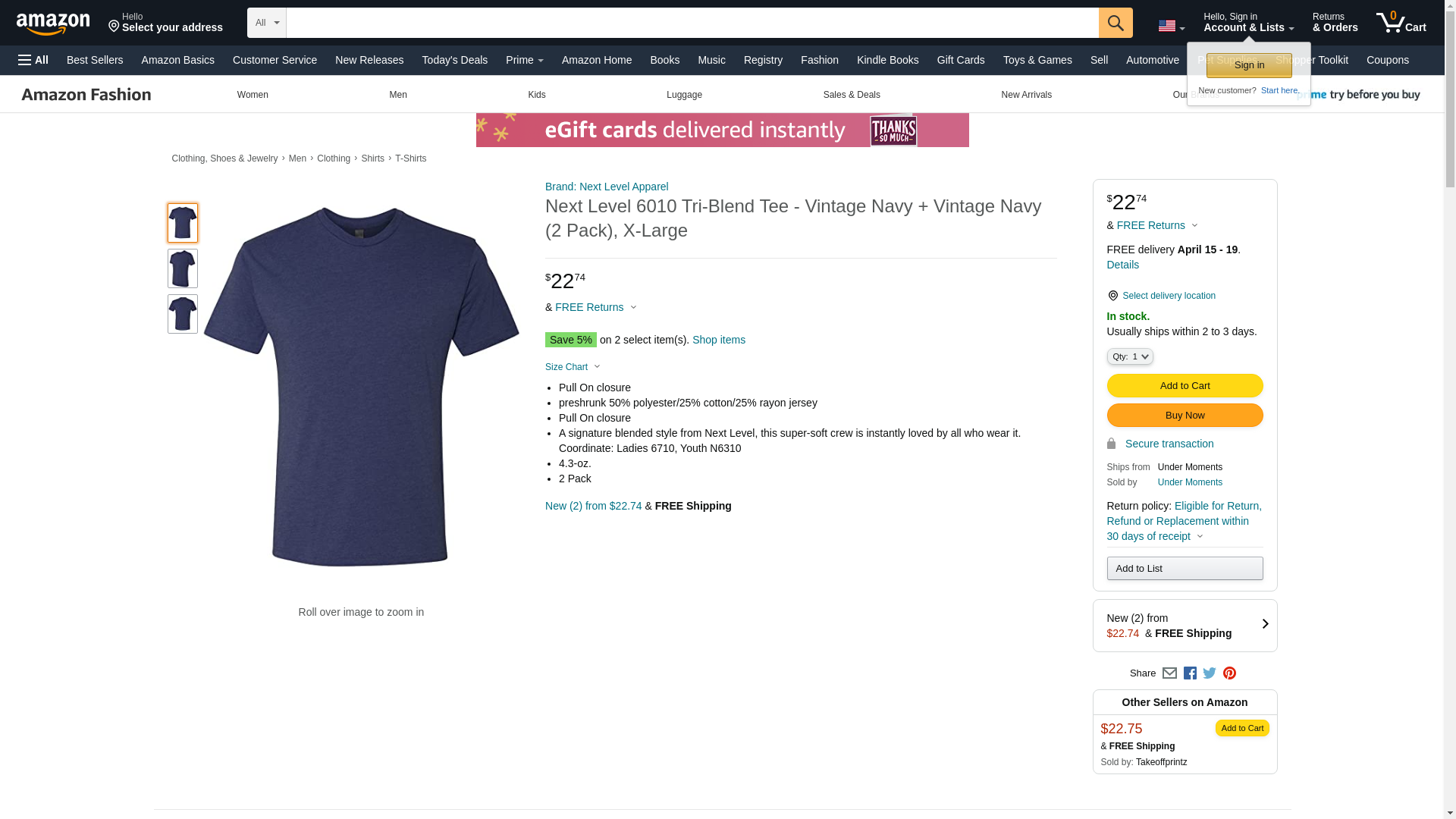This screenshot has width=1456, height=819.
Task: Click the Amazon logo
Action: (x=53, y=24)
